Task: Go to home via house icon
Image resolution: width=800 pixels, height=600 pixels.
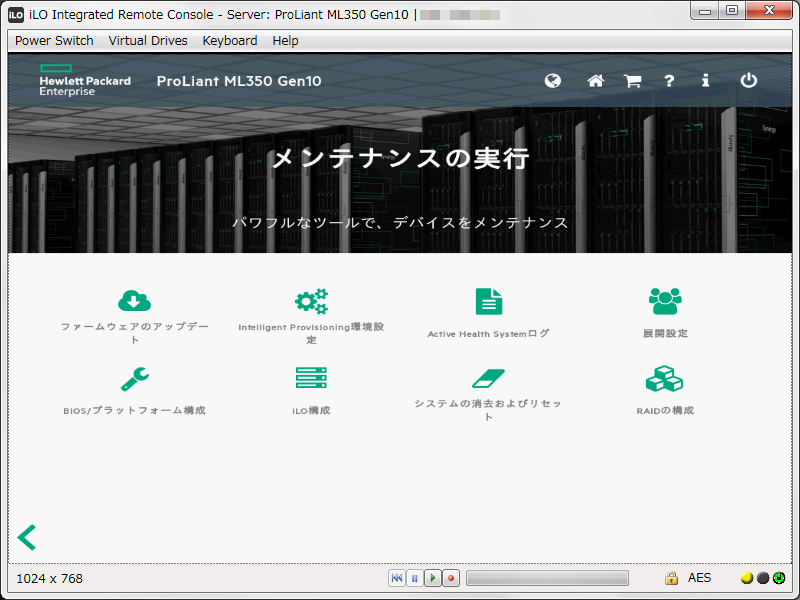Action: pyautogui.click(x=595, y=81)
